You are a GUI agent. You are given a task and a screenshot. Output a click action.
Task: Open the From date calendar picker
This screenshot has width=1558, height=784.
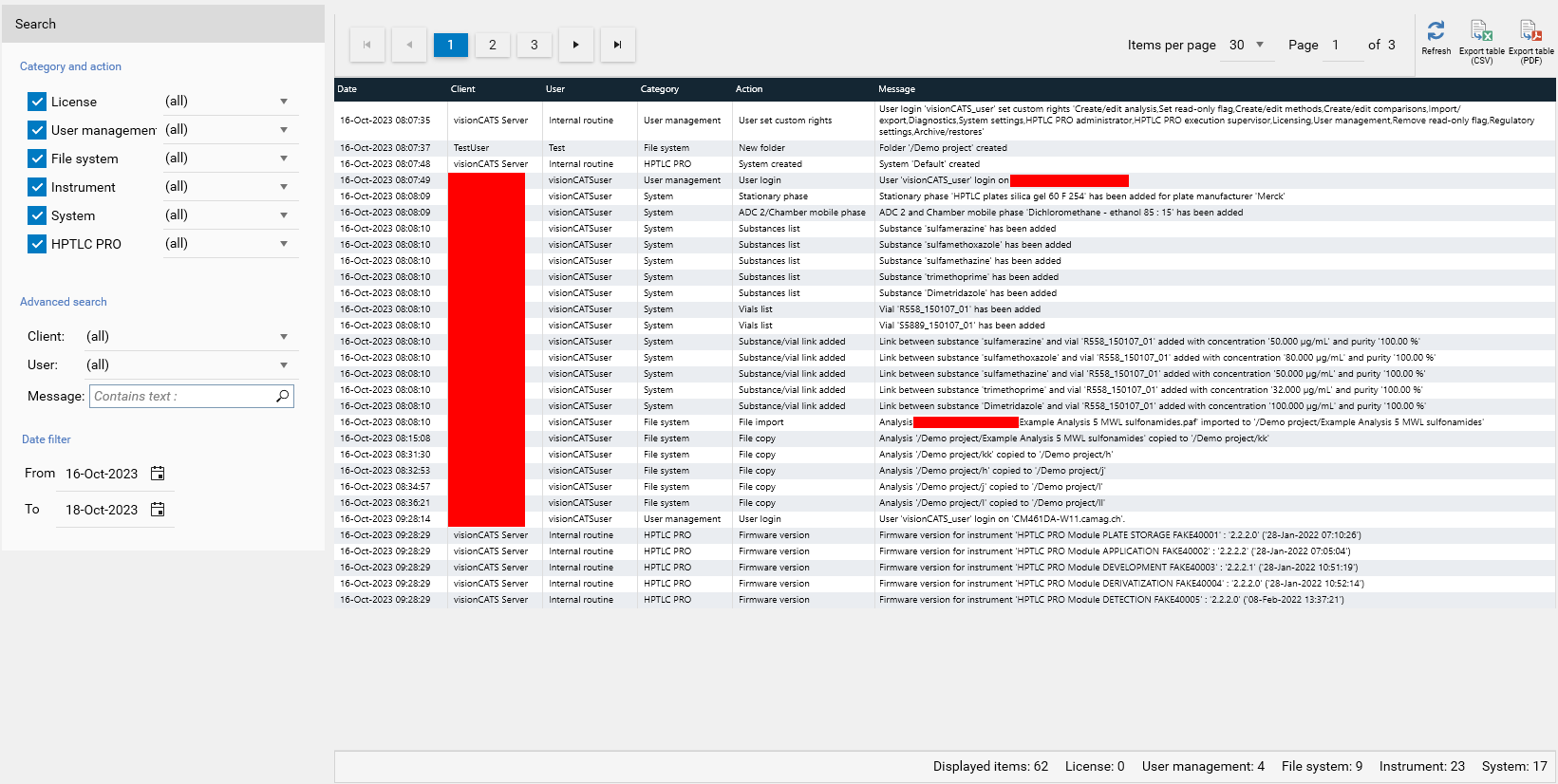pyautogui.click(x=158, y=474)
